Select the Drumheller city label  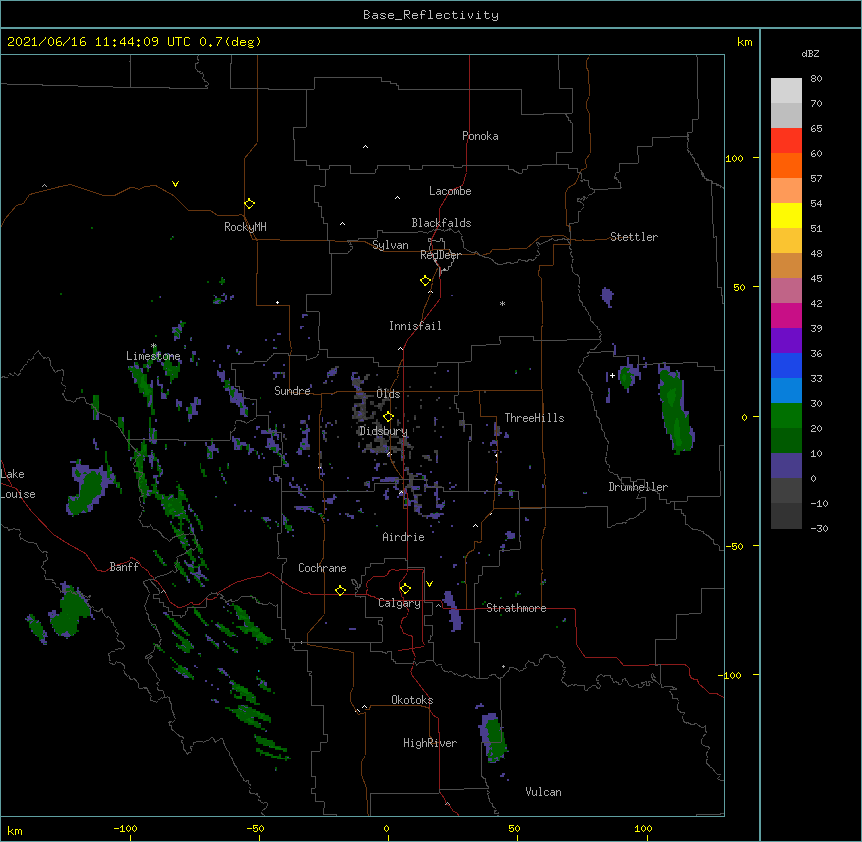point(638,487)
